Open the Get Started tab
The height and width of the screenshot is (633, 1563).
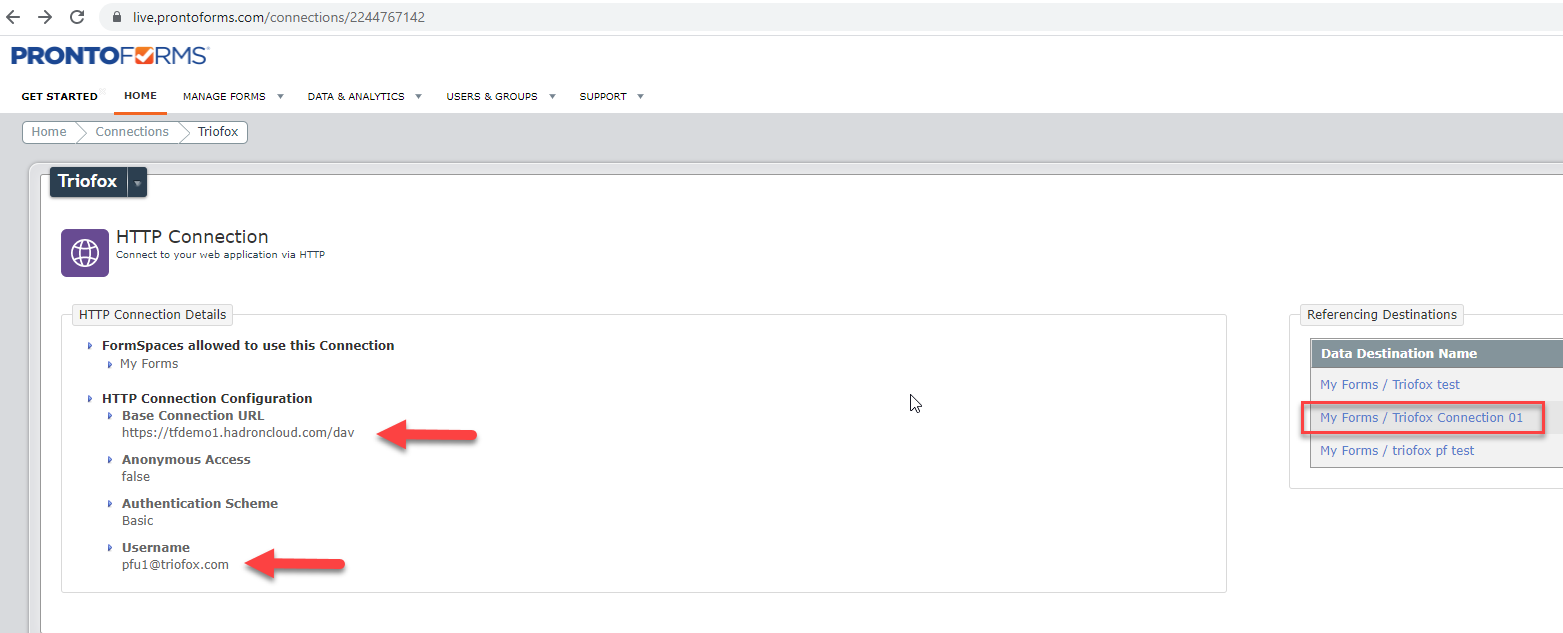pos(60,97)
